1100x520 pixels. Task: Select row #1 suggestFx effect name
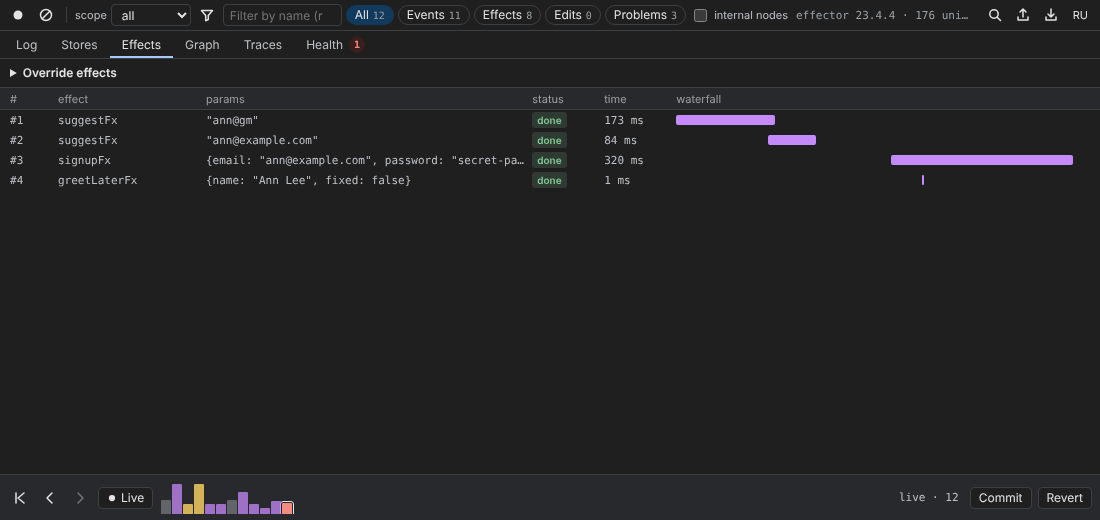(88, 120)
